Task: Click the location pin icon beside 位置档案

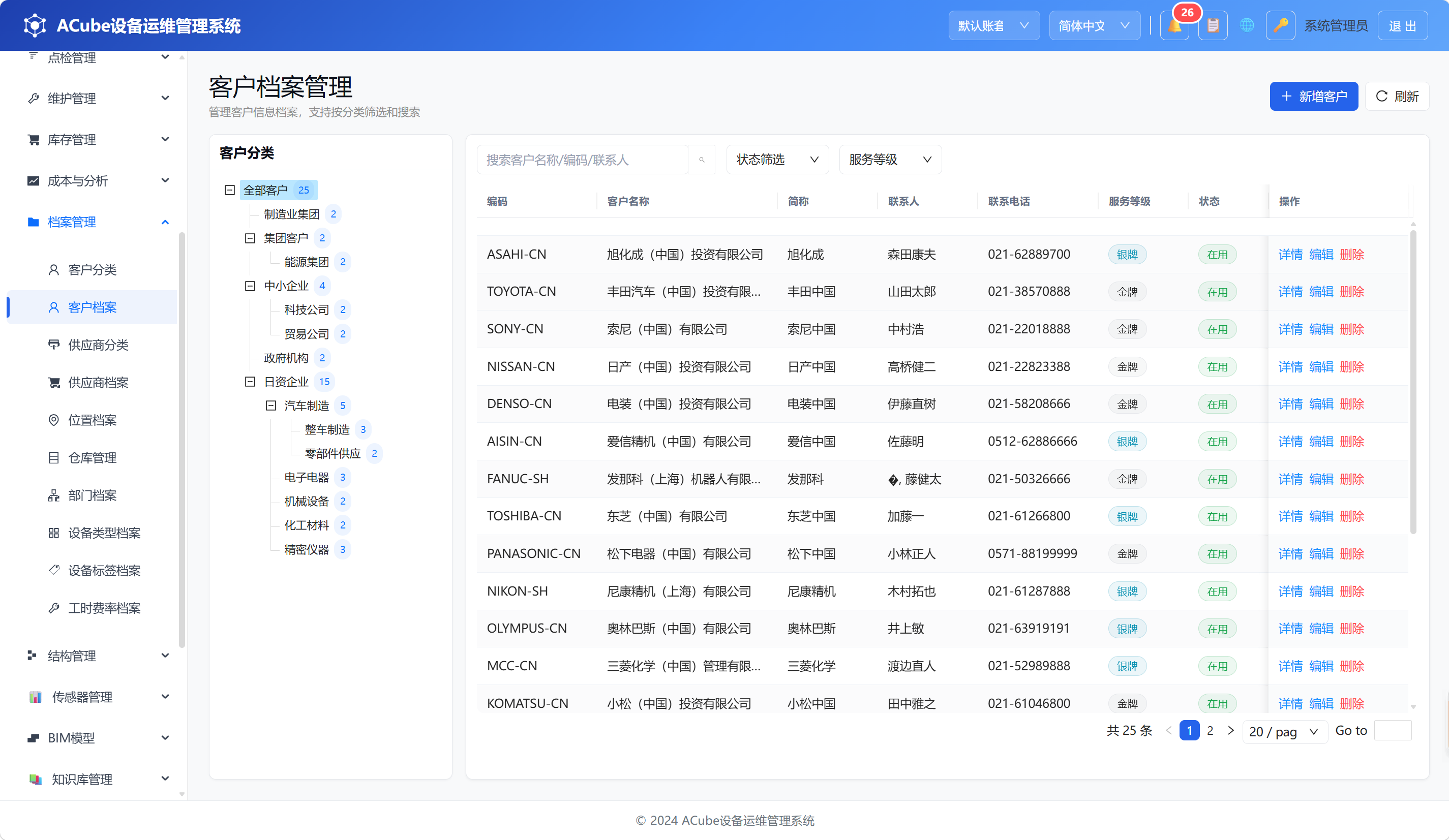Action: click(53, 420)
